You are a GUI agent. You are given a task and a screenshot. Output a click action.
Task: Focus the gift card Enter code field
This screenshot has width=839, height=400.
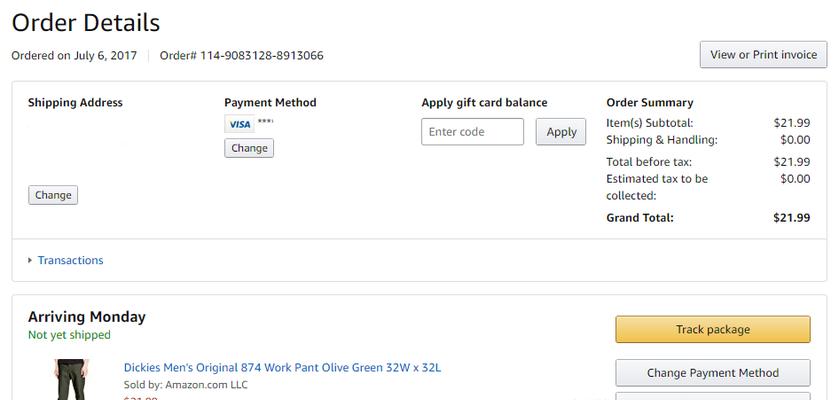tap(472, 132)
